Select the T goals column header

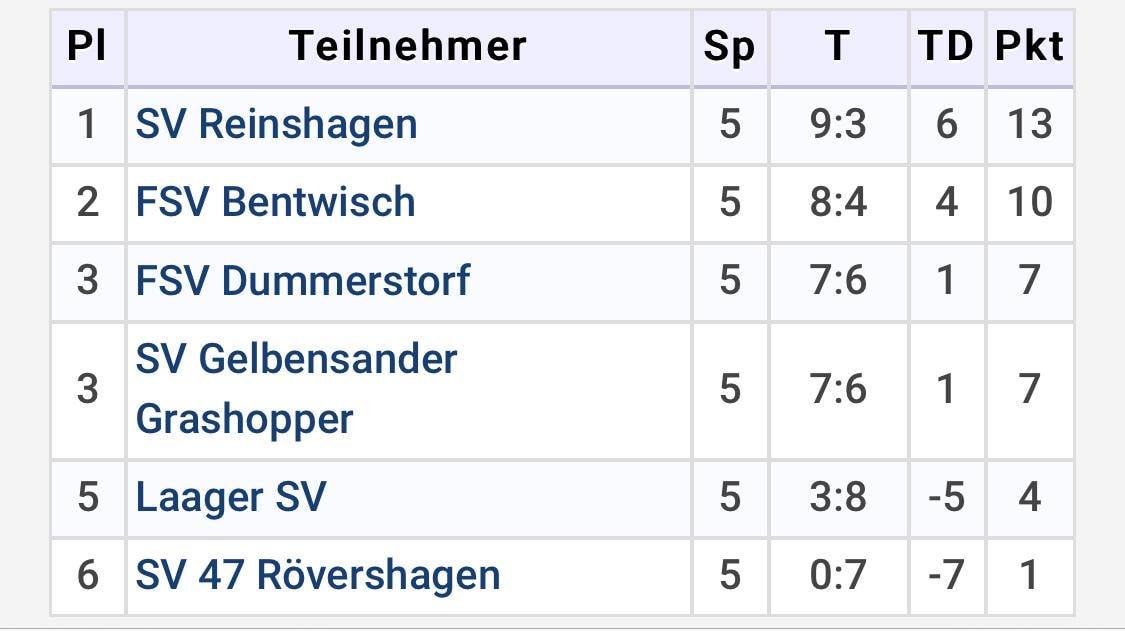tap(837, 46)
